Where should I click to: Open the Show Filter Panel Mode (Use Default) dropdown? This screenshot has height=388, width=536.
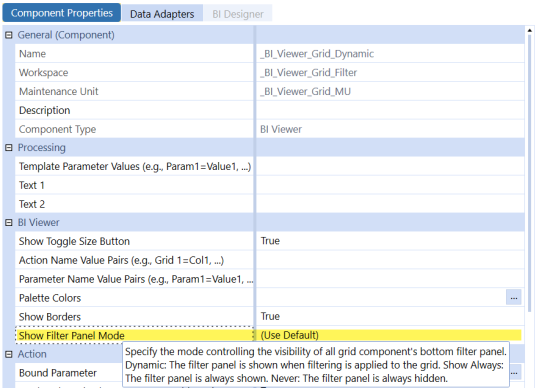point(390,335)
